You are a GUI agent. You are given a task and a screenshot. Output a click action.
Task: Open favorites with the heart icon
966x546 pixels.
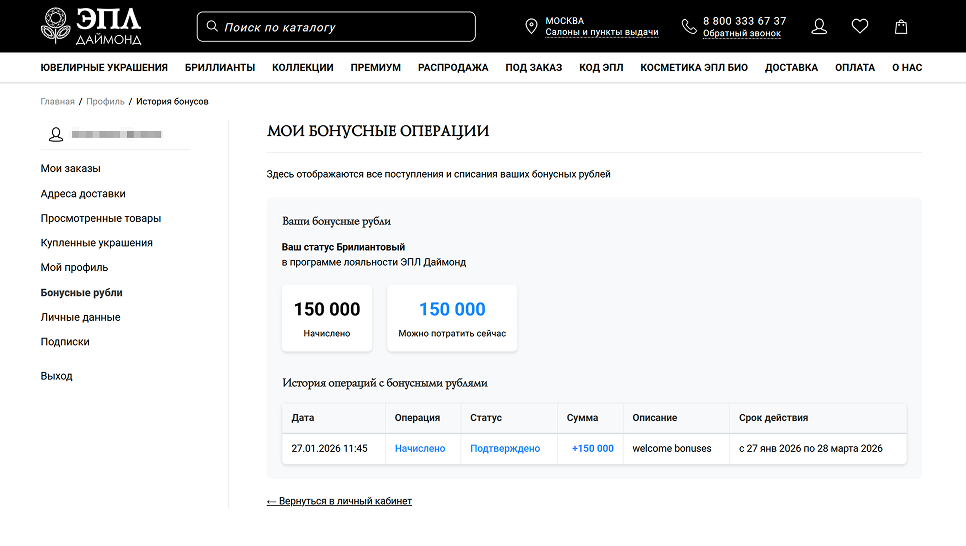(x=859, y=26)
